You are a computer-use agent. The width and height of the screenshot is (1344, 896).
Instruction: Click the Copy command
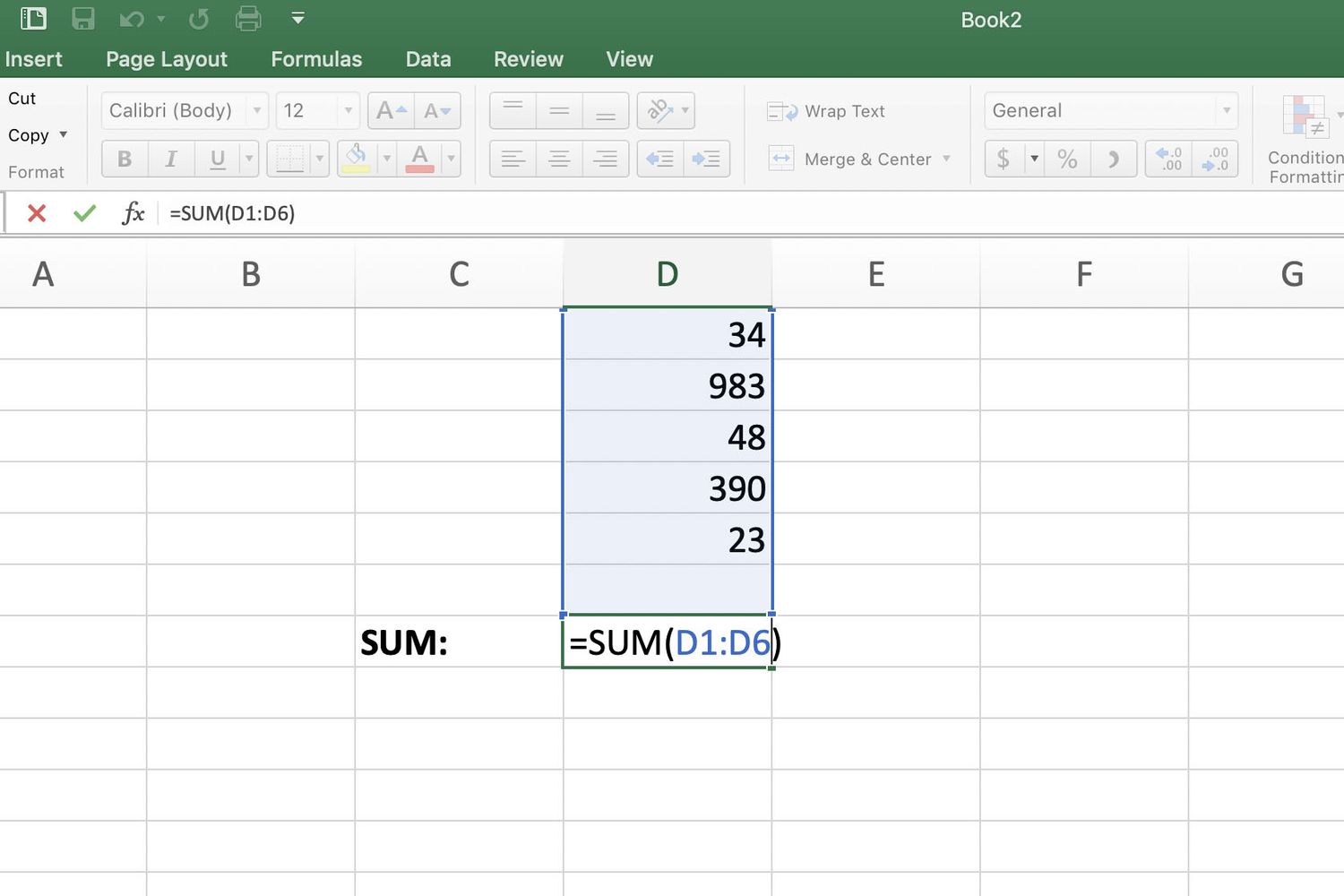pos(30,135)
